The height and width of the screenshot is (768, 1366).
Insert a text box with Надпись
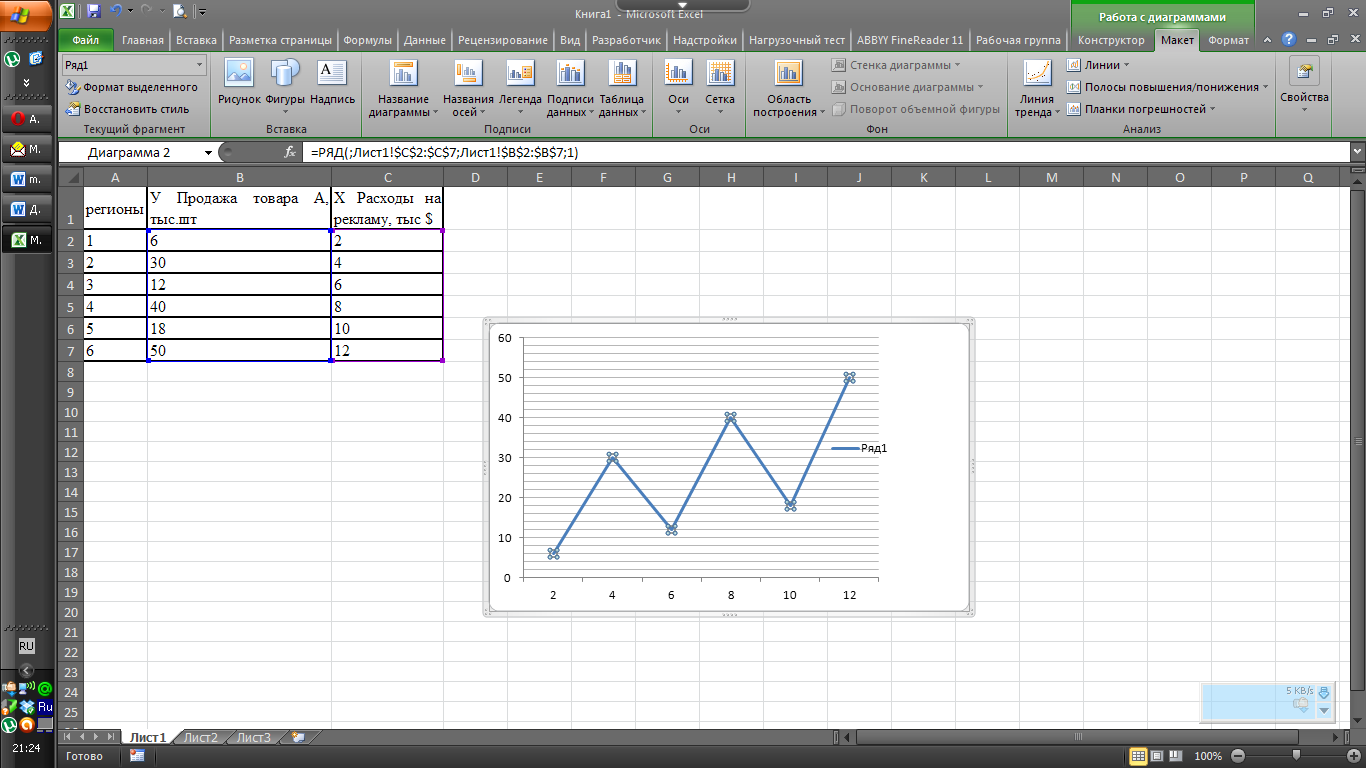tap(332, 82)
